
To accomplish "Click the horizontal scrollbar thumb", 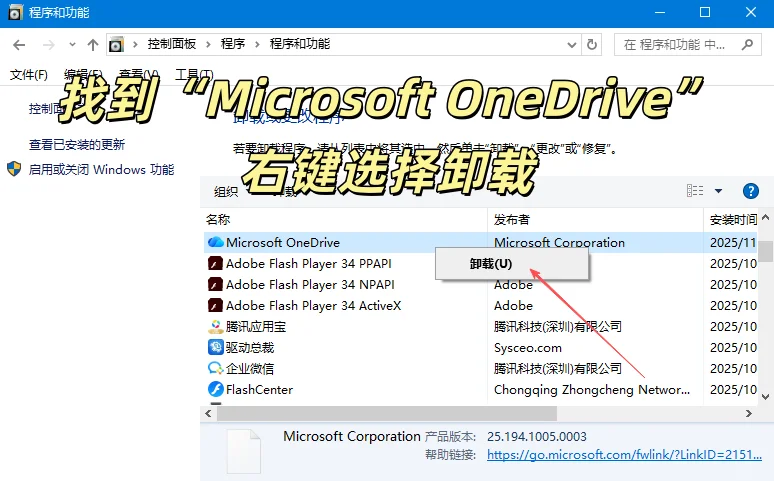I will pos(387,414).
